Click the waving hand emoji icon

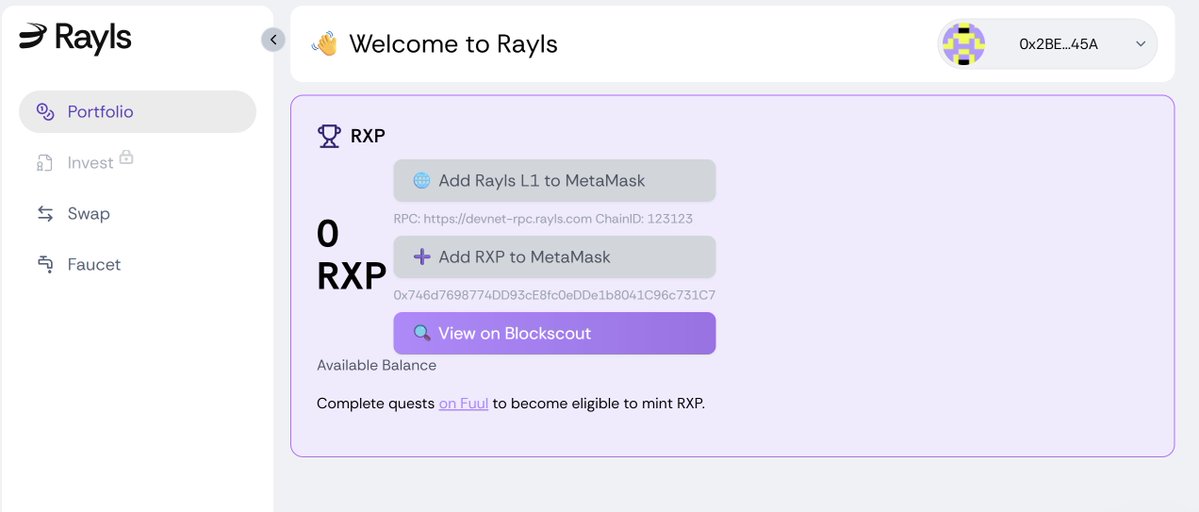[324, 44]
